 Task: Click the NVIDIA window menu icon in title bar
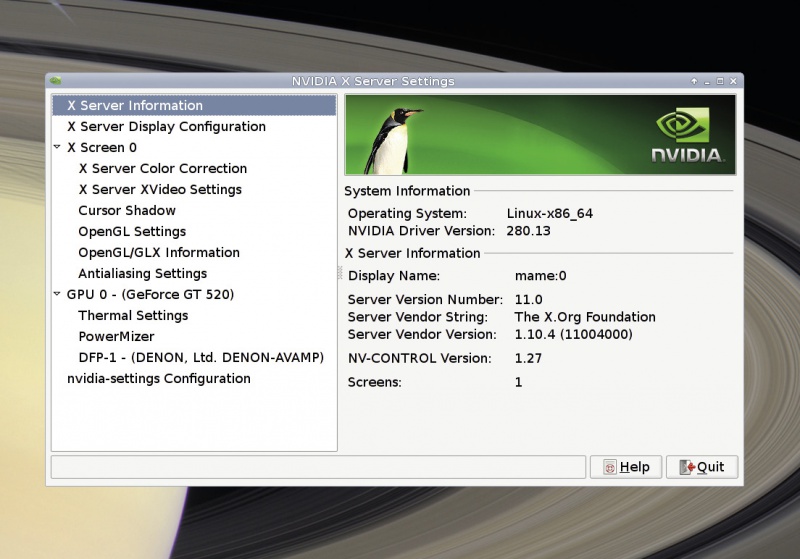click(x=56, y=81)
